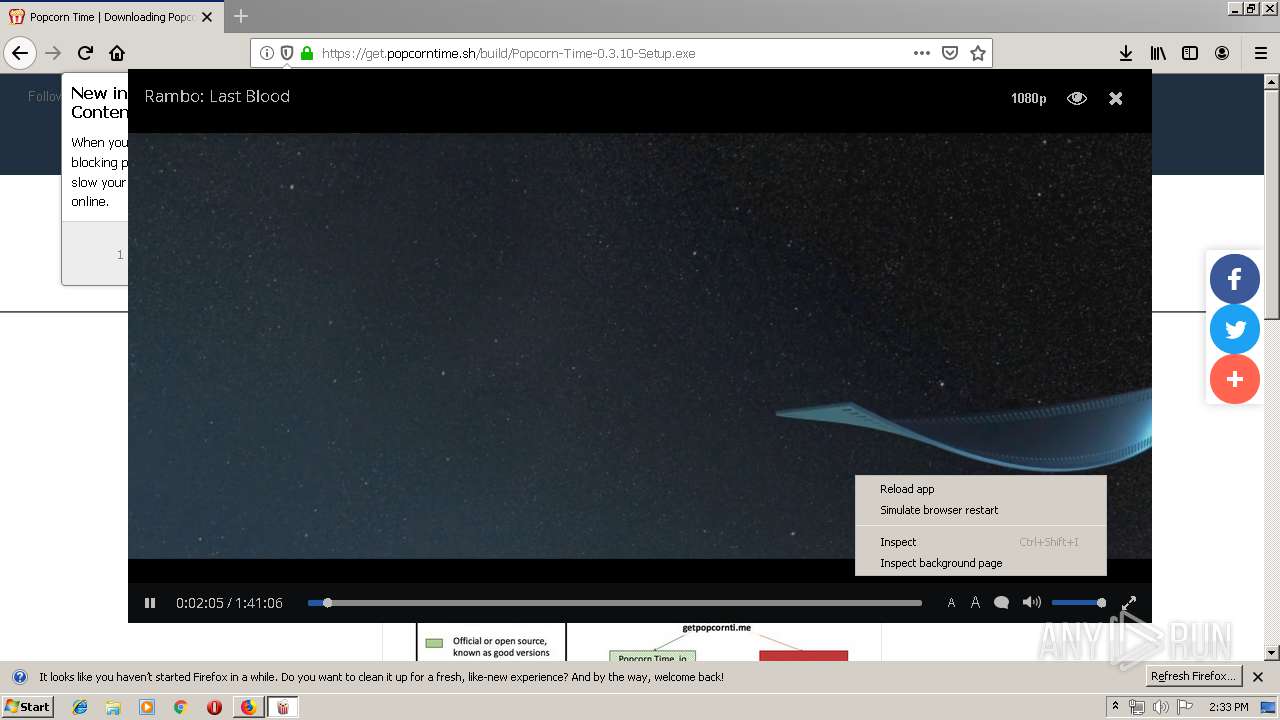Open system tray volume control
The height and width of the screenshot is (720, 1280).
pos(1160,707)
